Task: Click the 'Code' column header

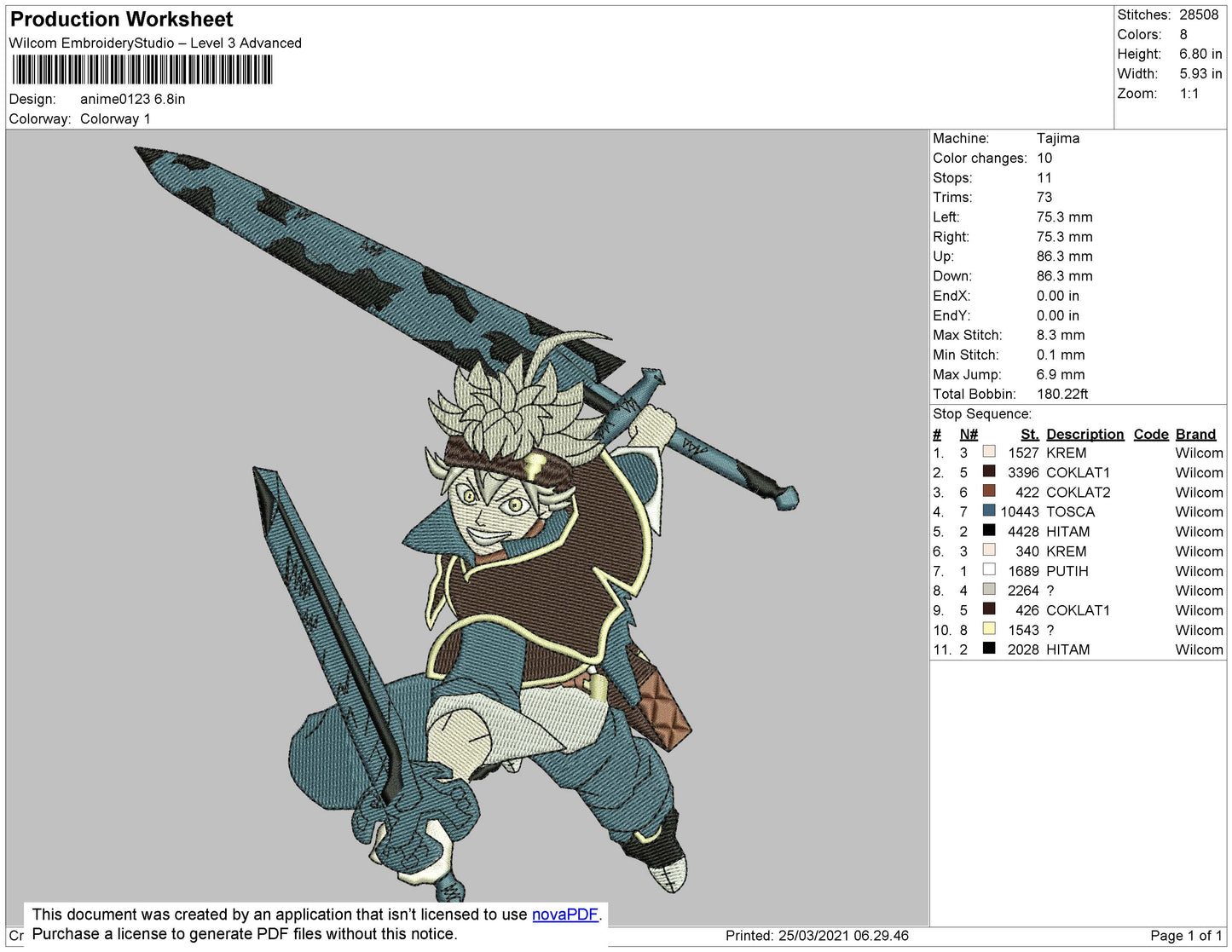Action: pos(1151,435)
